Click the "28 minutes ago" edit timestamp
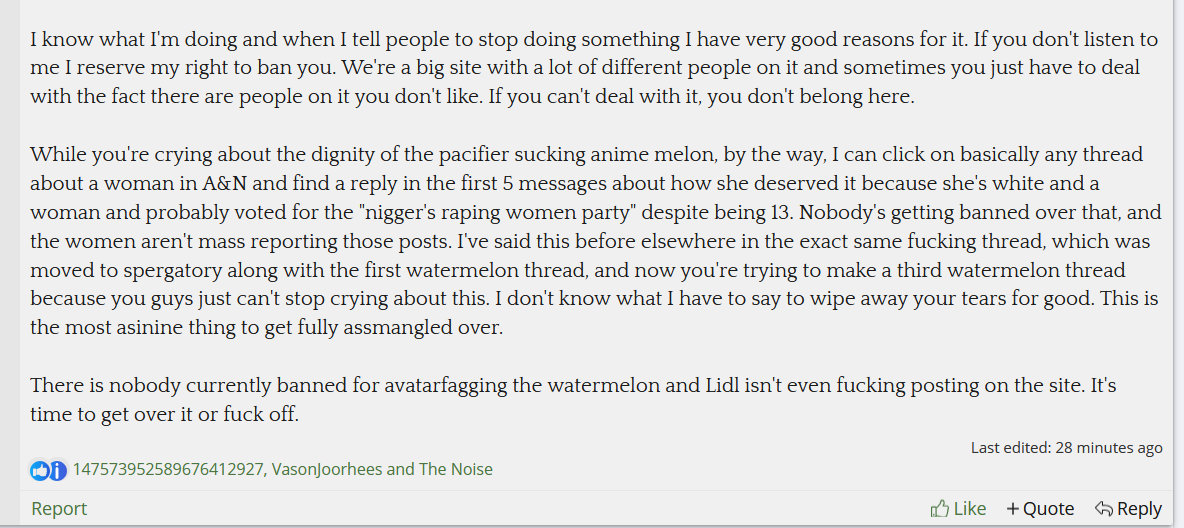 coord(1109,447)
